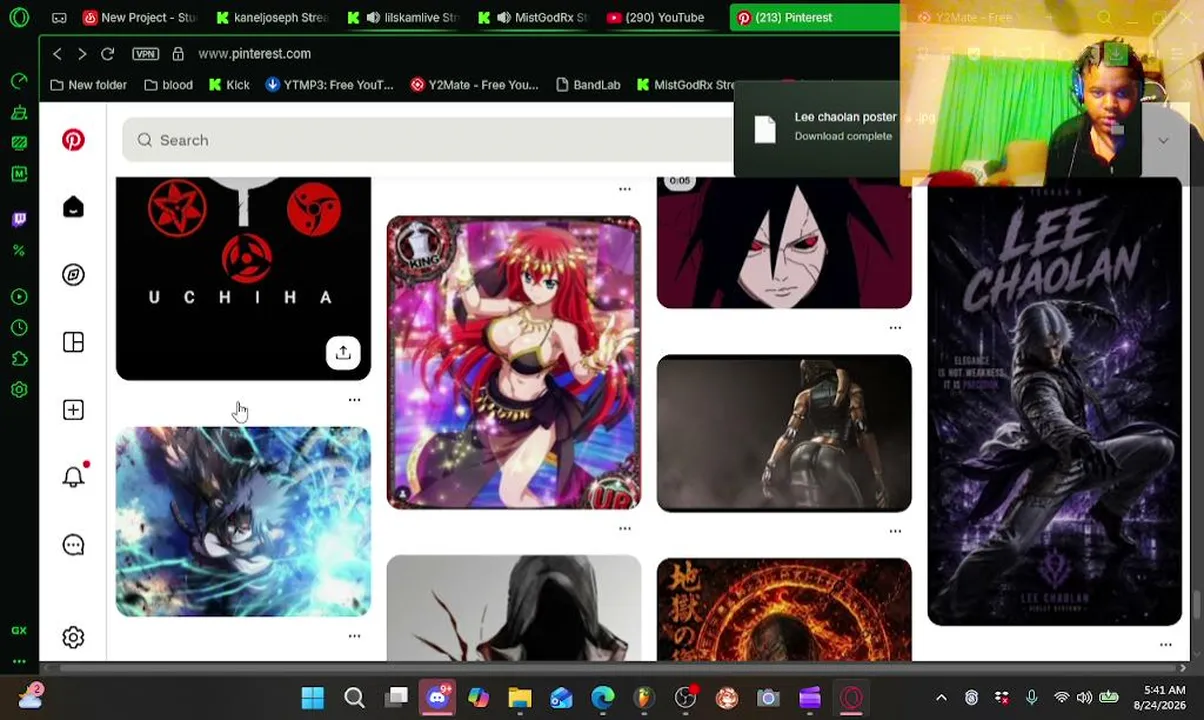Open options menu for Madara pin

coord(895,328)
